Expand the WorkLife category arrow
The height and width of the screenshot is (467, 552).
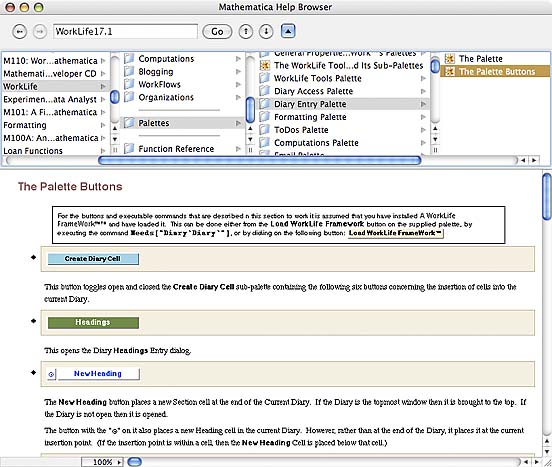(x=103, y=86)
